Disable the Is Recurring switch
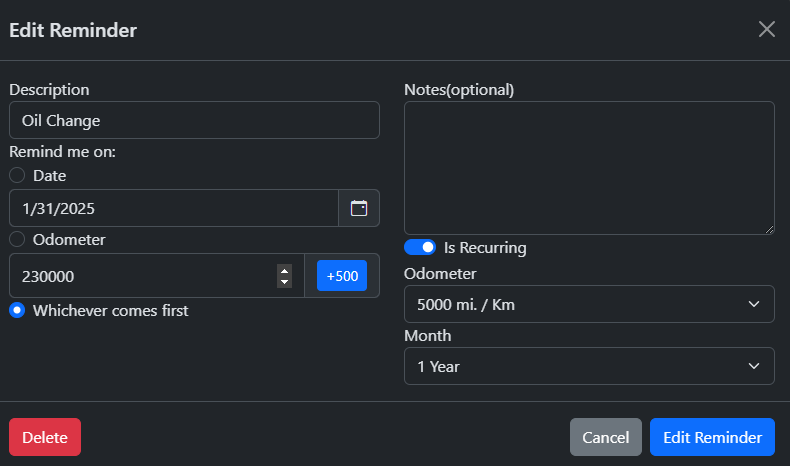Viewport: 790px width, 466px height. tap(420, 247)
